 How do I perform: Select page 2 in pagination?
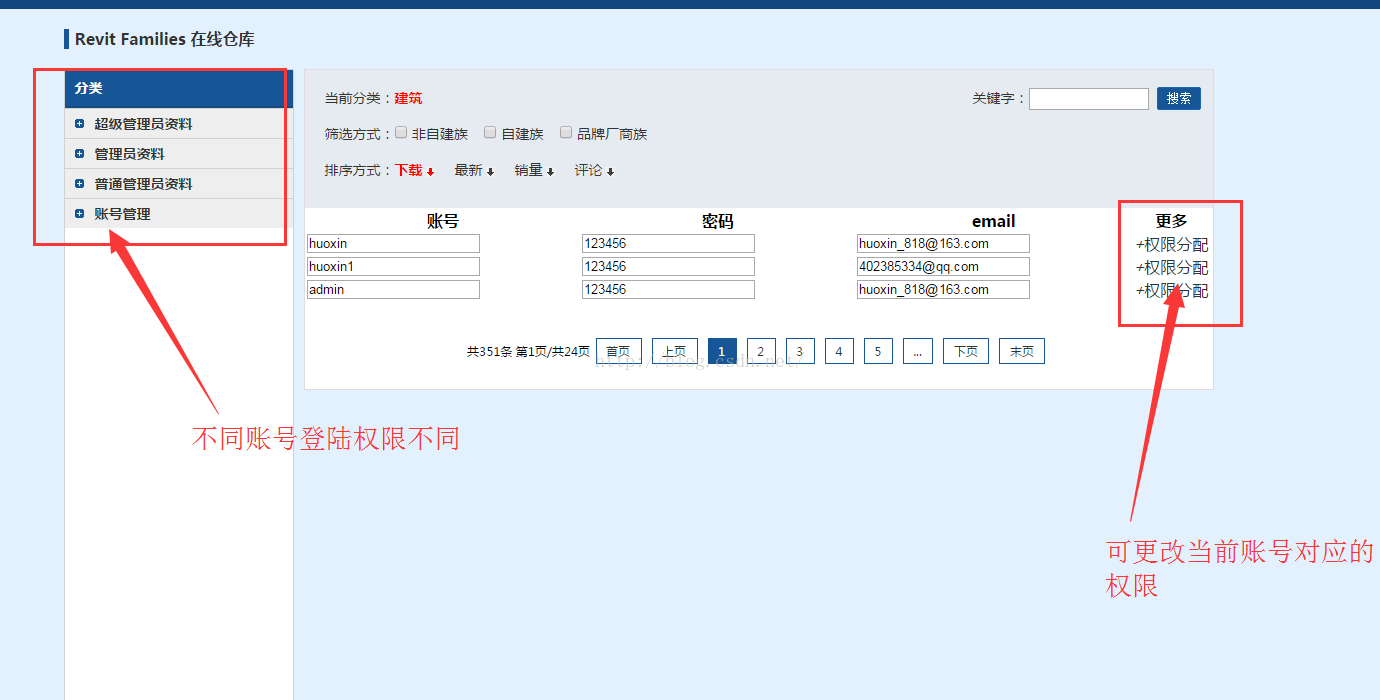[x=761, y=351]
